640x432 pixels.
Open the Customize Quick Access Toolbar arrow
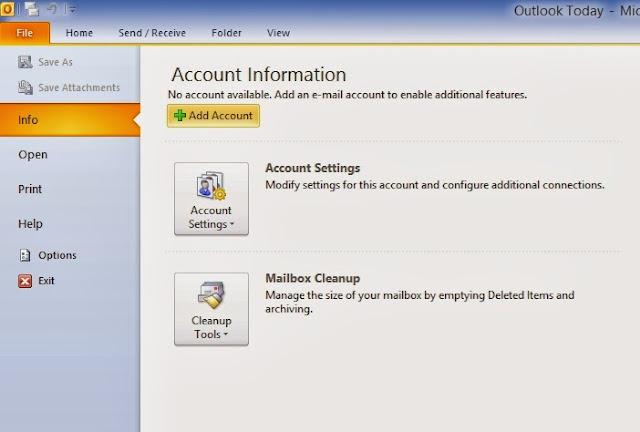[72, 9]
